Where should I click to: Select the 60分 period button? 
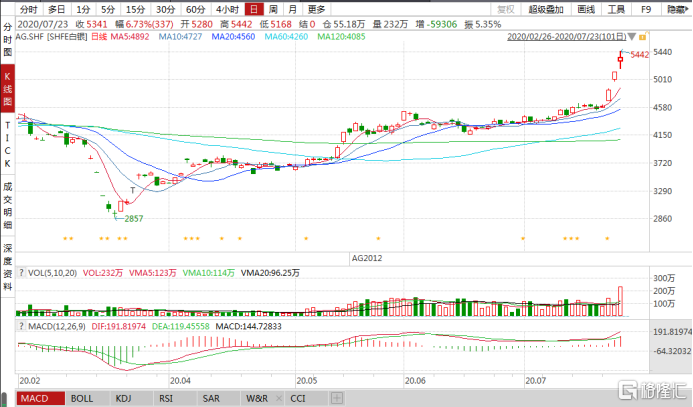pyautogui.click(x=195, y=9)
